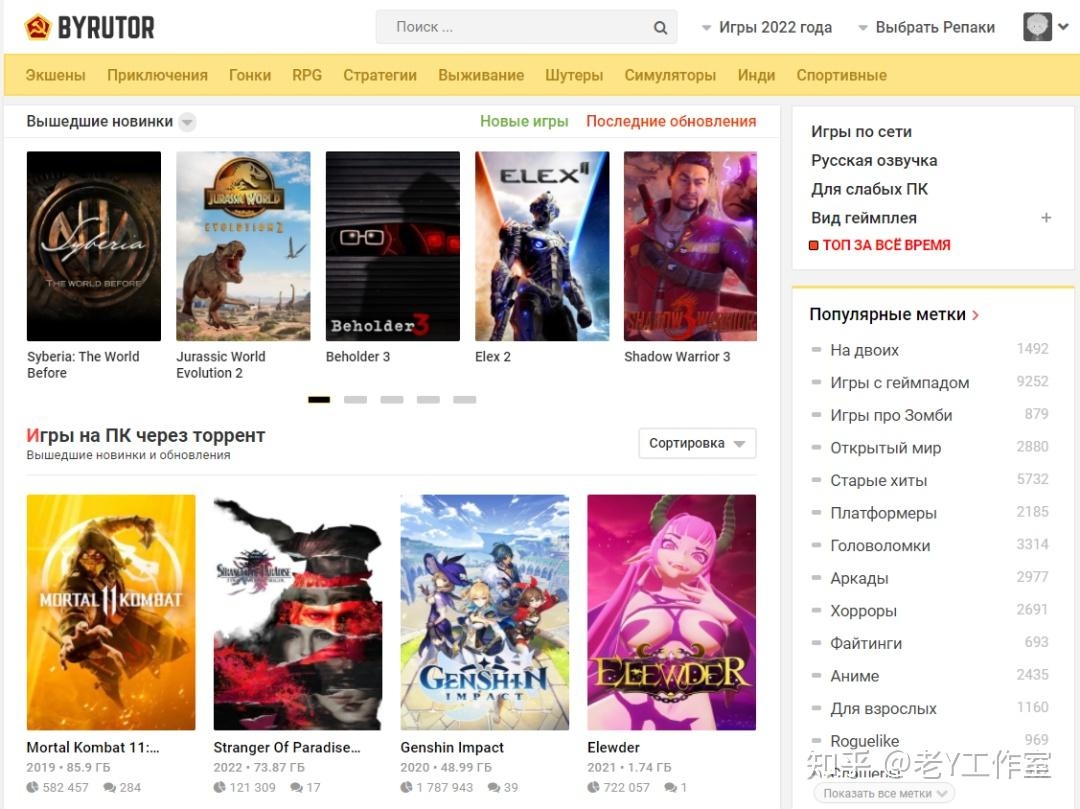
Task: Jump to the last carousel page dot
Action: click(x=465, y=399)
